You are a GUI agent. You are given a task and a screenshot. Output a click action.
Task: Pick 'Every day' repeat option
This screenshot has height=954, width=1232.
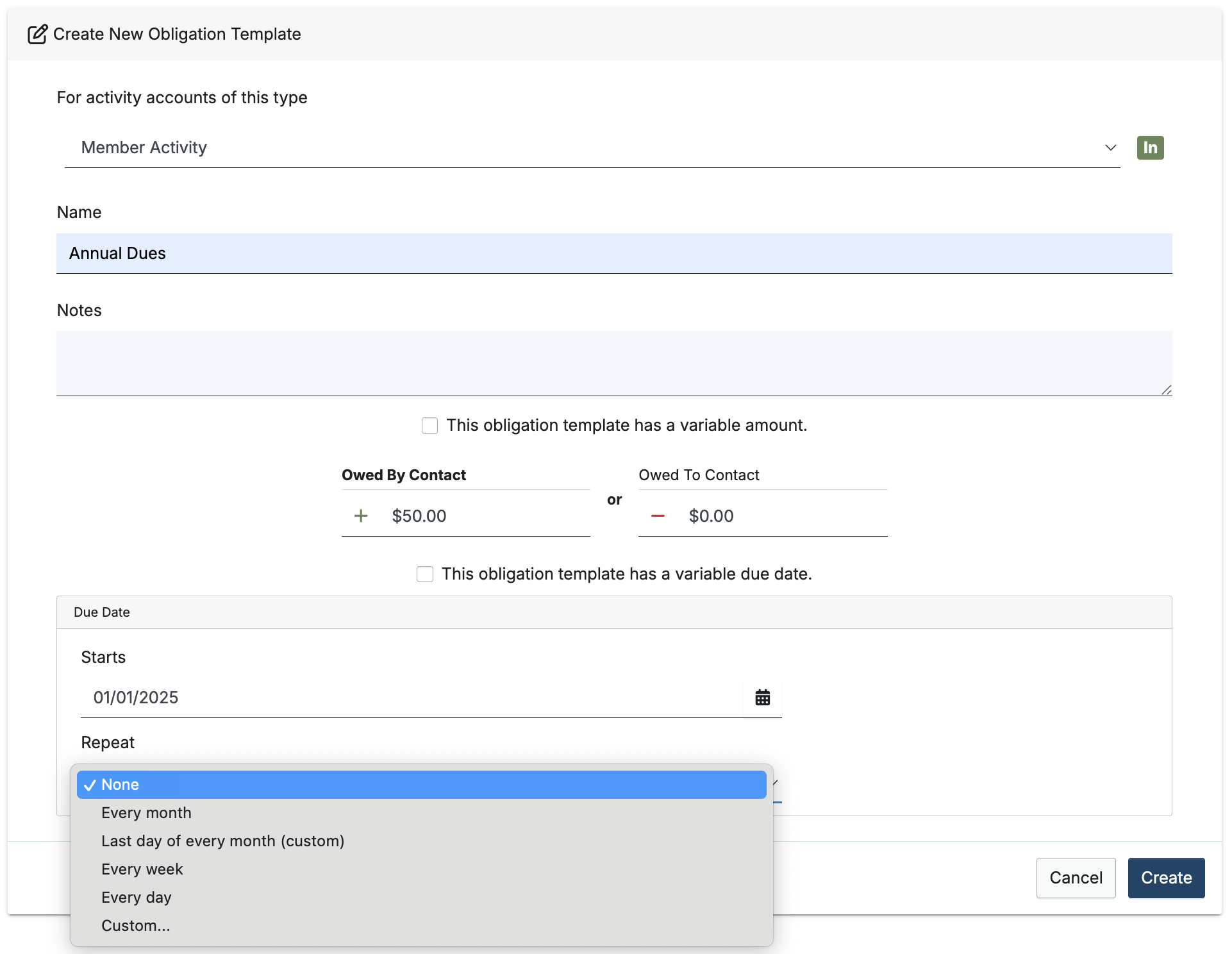point(136,898)
